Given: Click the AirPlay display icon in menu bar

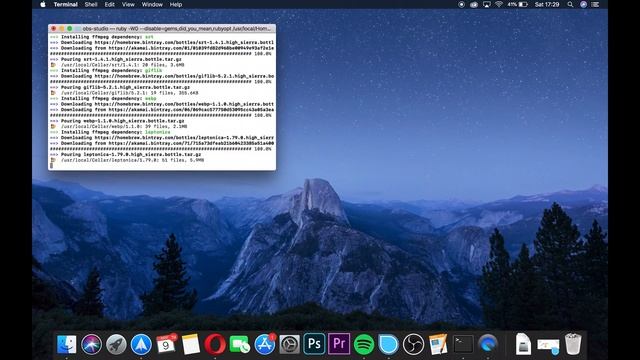Looking at the screenshot, I should pyautogui.click(x=487, y=4).
